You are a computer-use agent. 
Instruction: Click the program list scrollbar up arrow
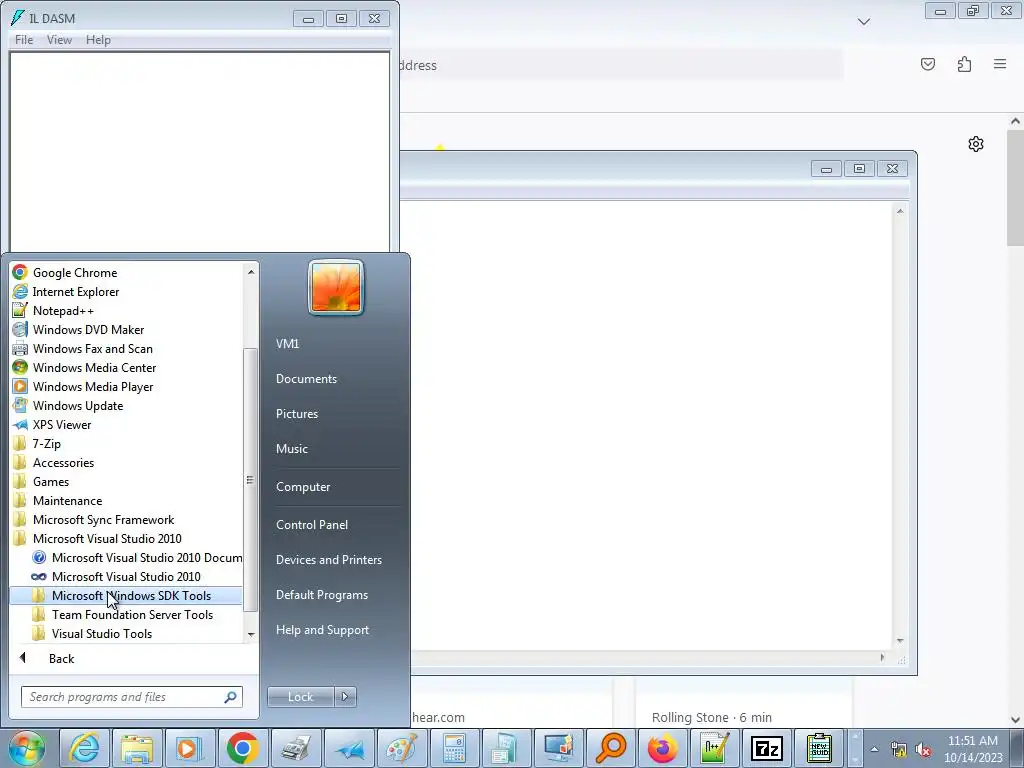point(250,271)
